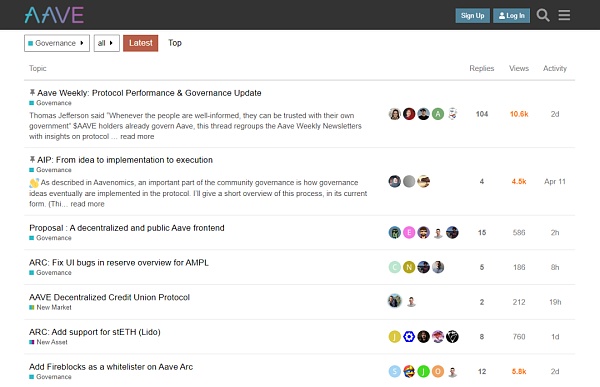Expand the Governance category dropdown
Viewport: 600px width, 387px height.
(x=57, y=43)
